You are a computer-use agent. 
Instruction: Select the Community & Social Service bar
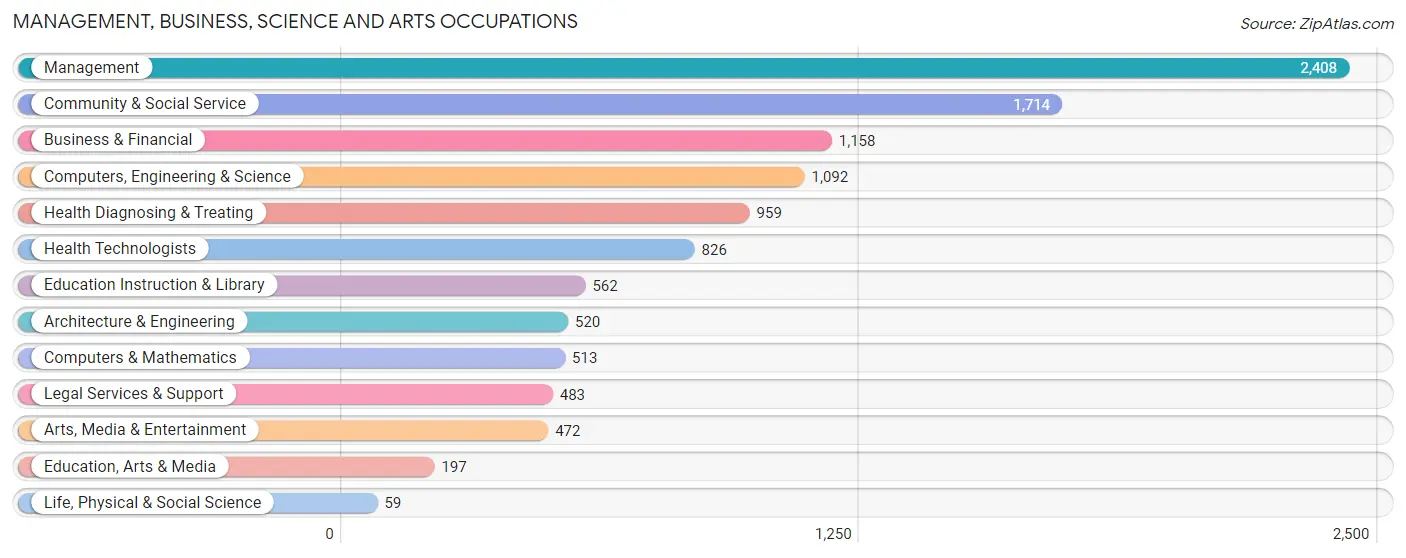click(540, 104)
